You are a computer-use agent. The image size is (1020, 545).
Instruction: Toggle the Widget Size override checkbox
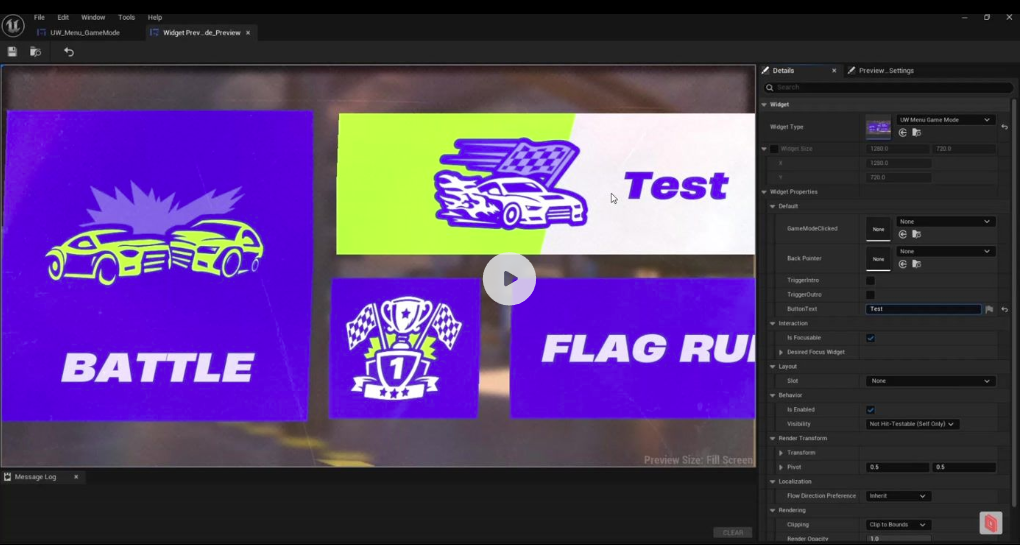click(774, 149)
